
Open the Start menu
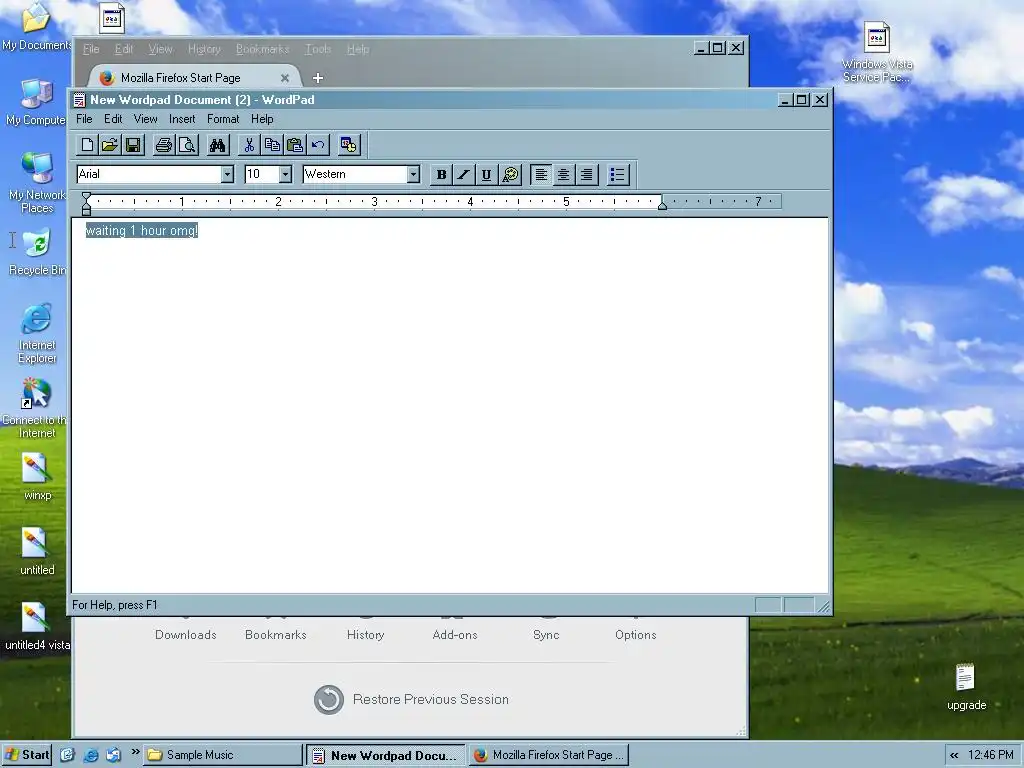(x=27, y=755)
